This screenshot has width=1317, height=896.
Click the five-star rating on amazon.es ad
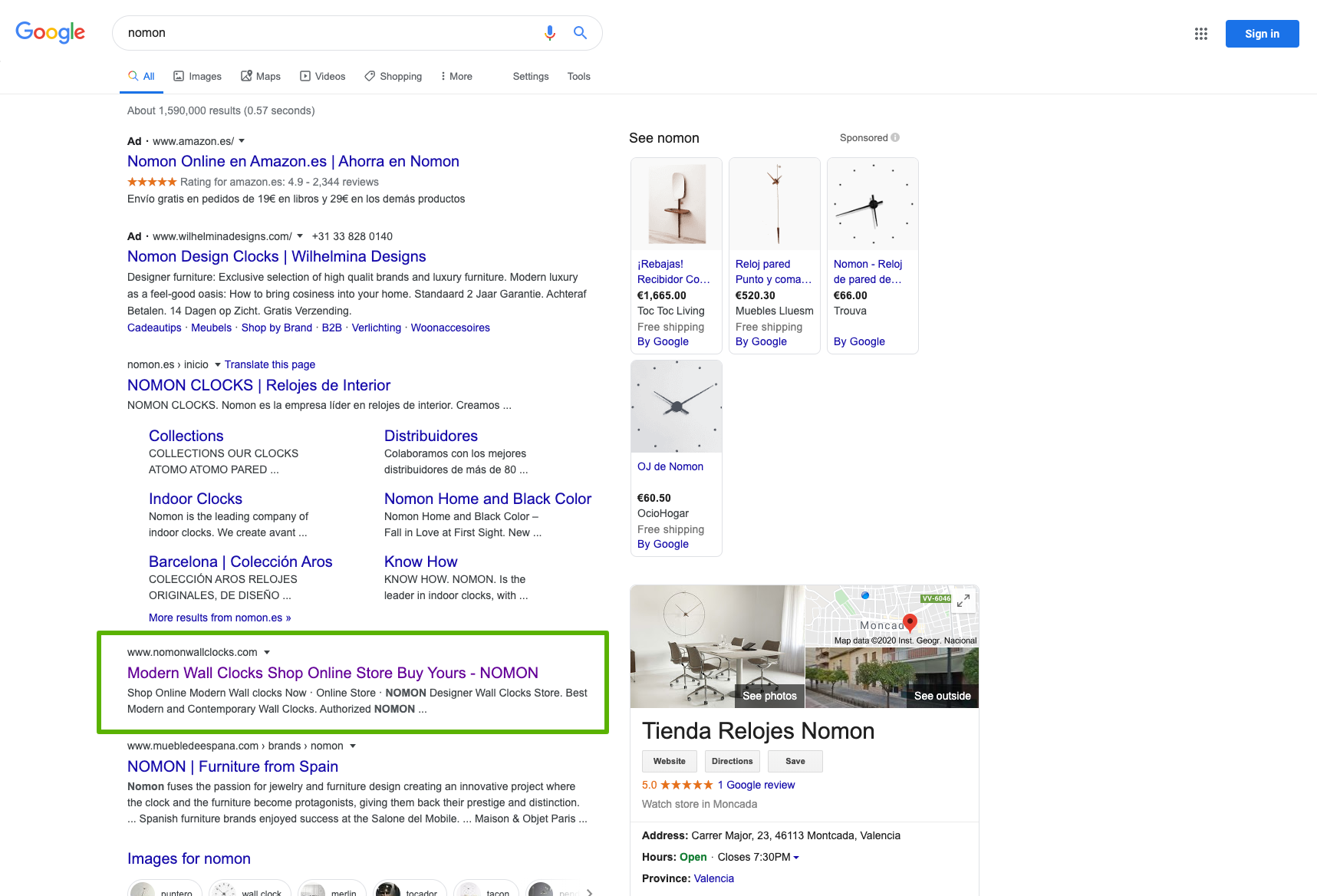pos(152,182)
